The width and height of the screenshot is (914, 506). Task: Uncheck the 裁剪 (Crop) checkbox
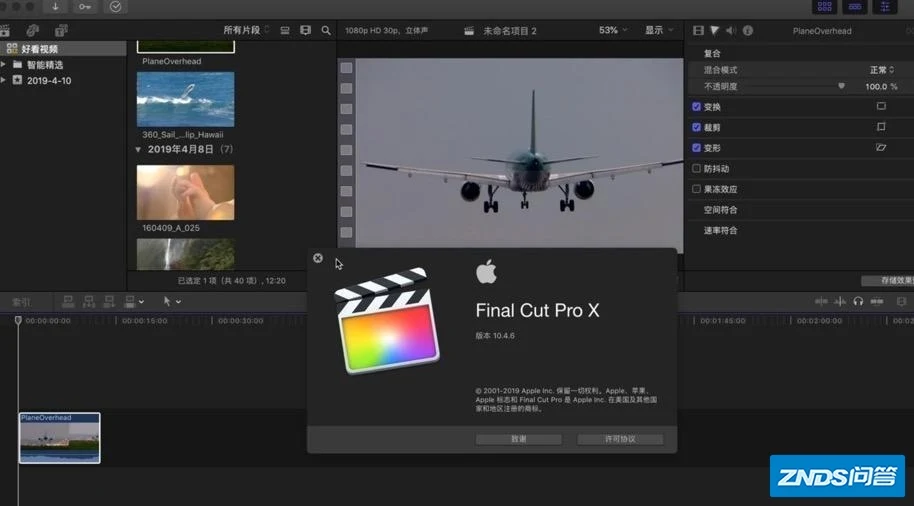pos(696,127)
